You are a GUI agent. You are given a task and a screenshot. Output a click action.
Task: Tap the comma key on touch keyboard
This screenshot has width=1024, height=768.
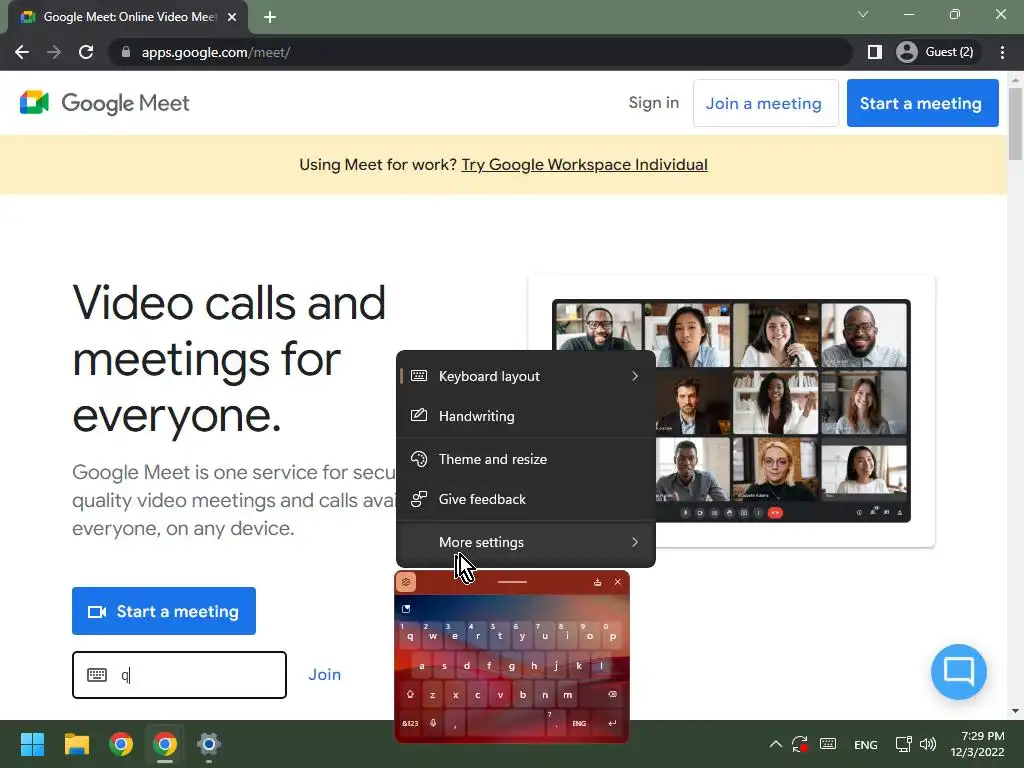point(455,724)
